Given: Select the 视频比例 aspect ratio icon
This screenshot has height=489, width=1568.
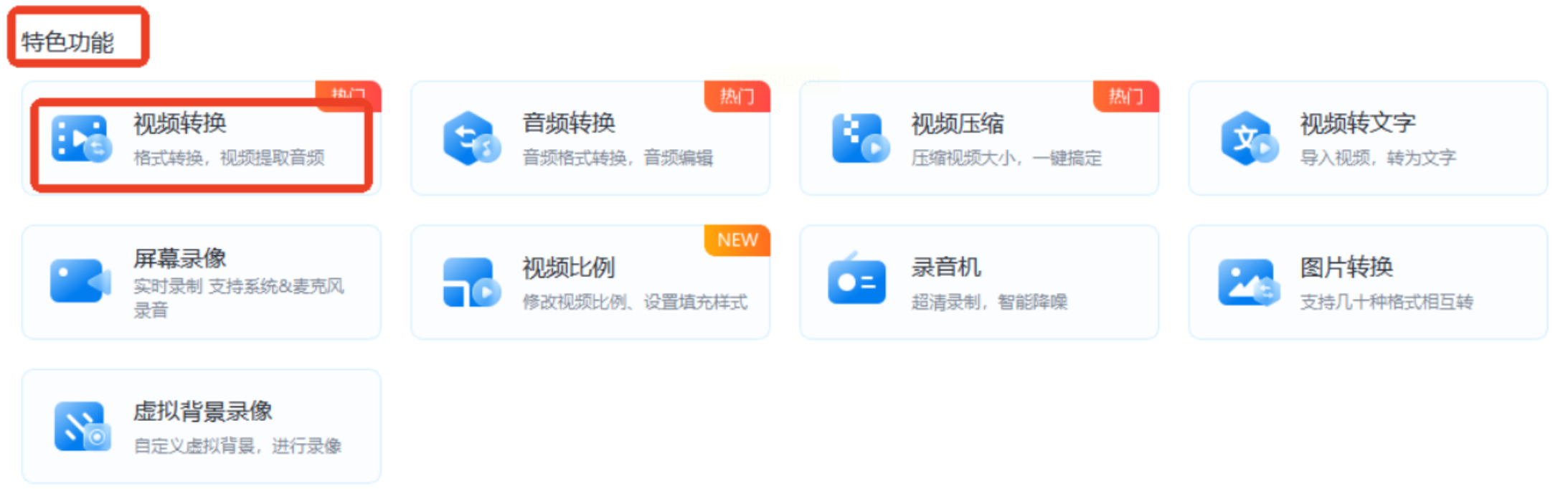Looking at the screenshot, I should coord(471,282).
